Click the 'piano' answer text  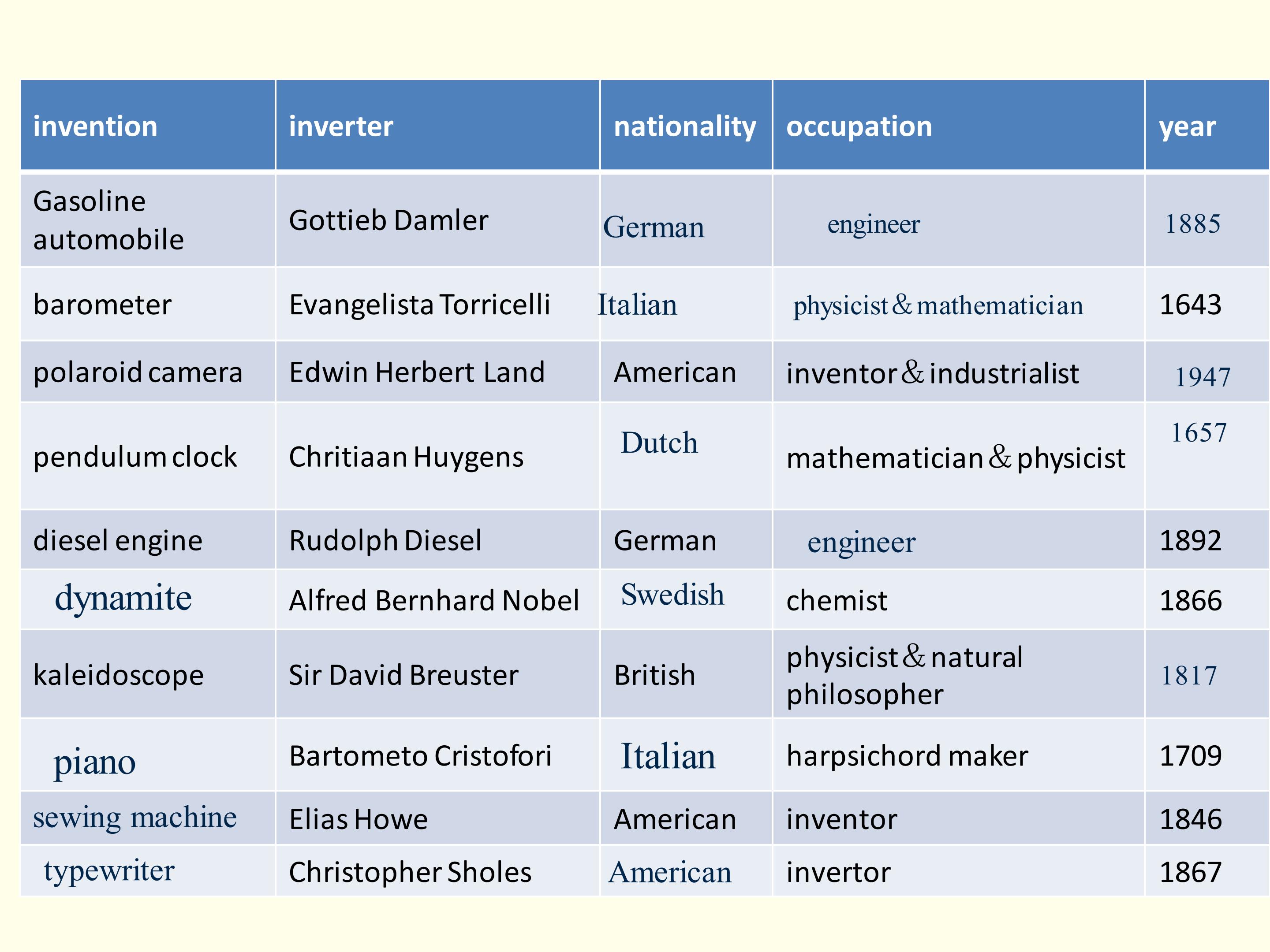[95, 762]
